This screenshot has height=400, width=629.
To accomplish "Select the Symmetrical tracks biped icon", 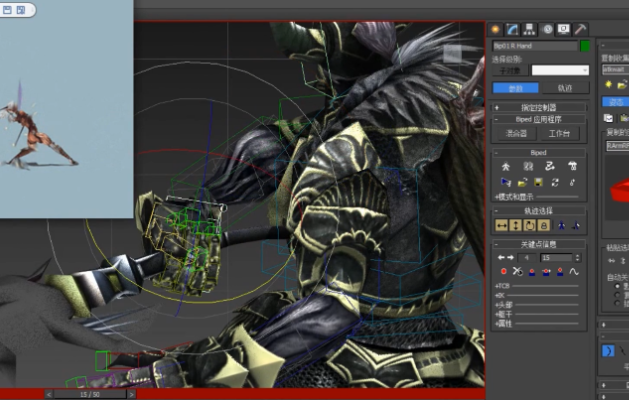I will (562, 225).
